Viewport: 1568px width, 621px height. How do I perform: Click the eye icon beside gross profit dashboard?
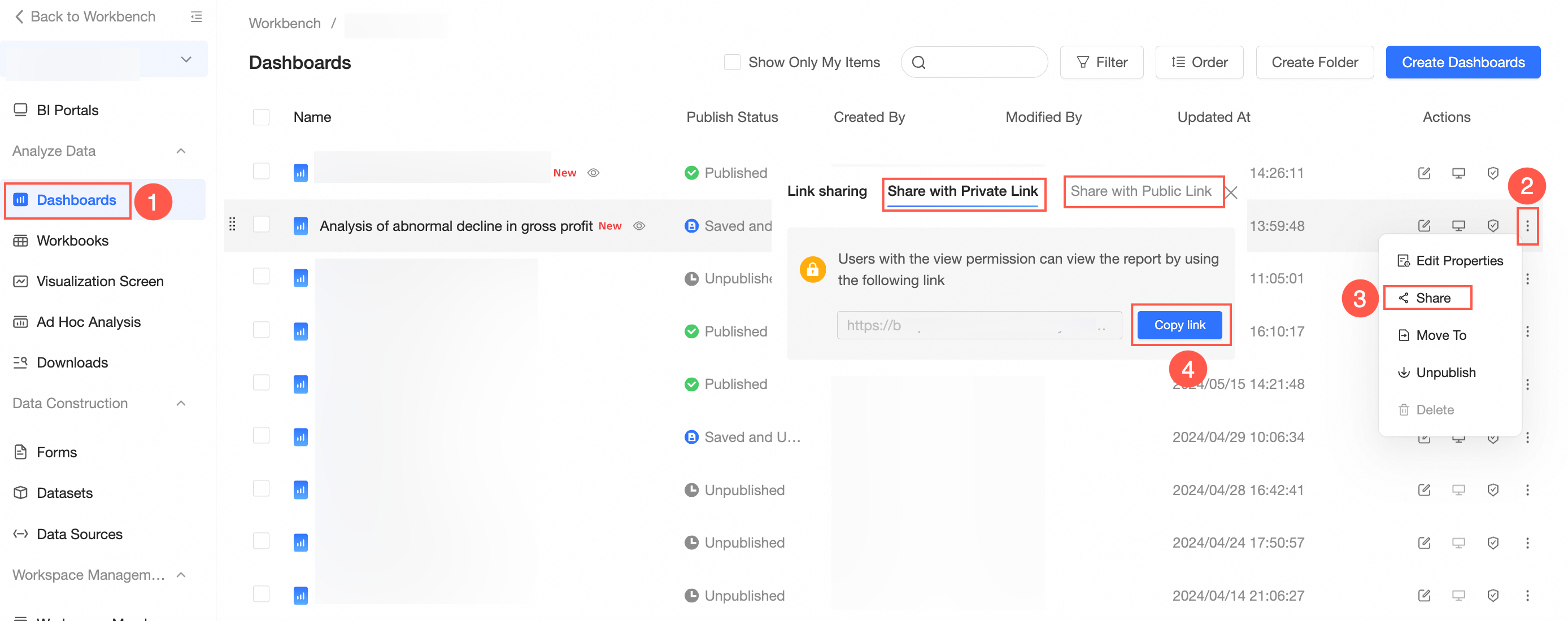(x=638, y=226)
